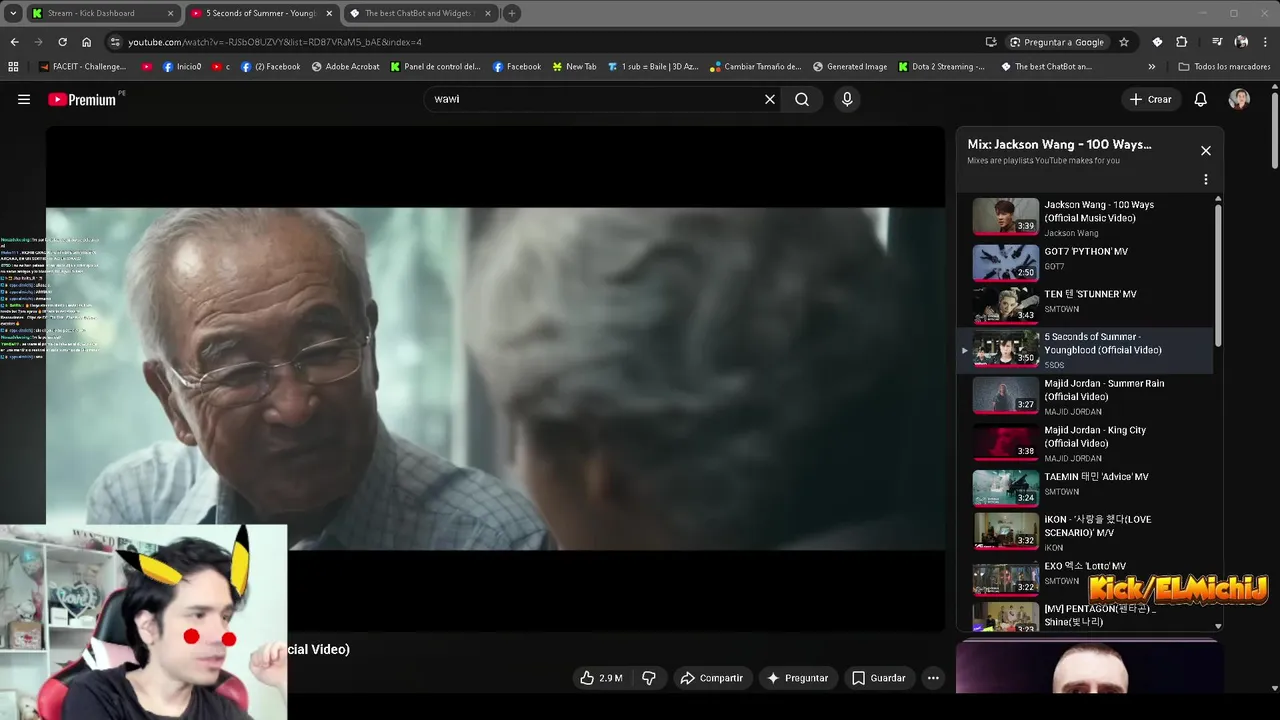Screen dimensions: 1280x720
Task: Open Cambiar Tamaño de... bookmark
Action: (x=756, y=67)
